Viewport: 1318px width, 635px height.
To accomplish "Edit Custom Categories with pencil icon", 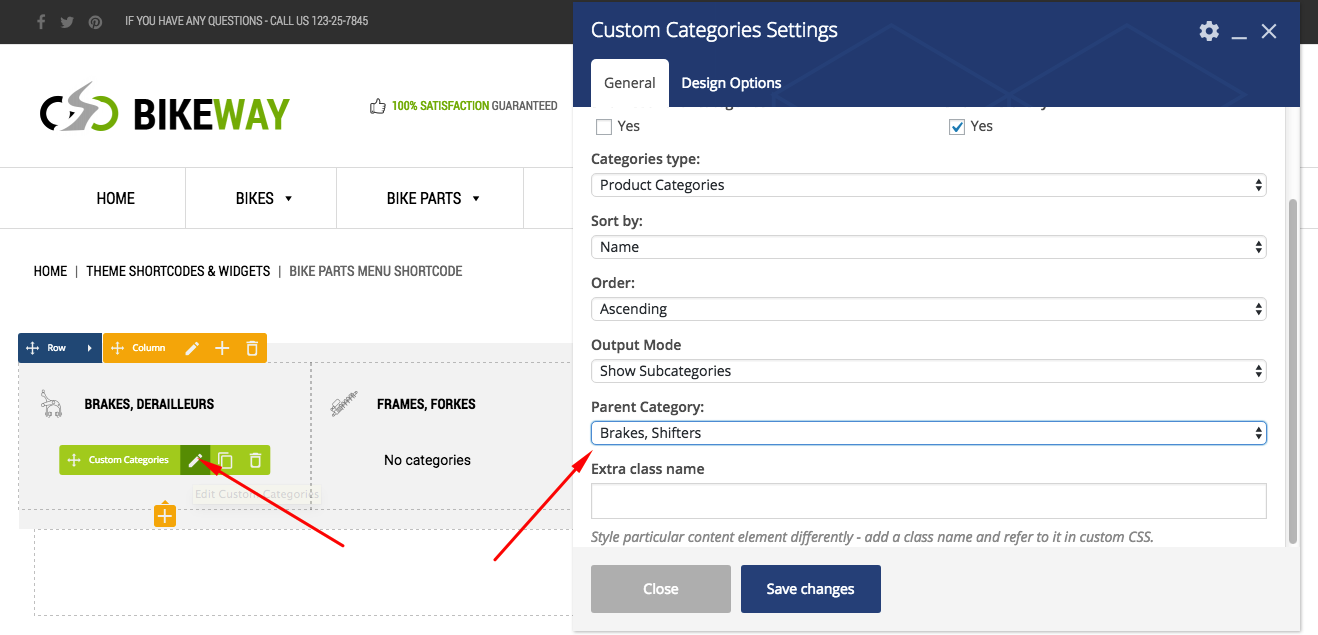I will tap(195, 460).
